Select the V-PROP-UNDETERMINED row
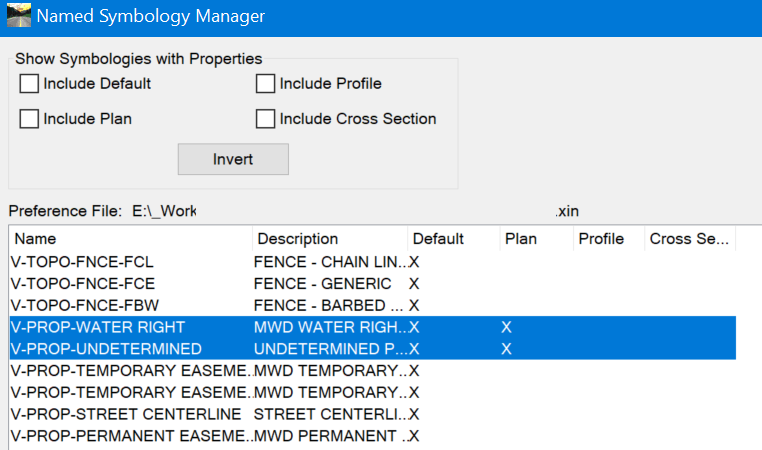The width and height of the screenshot is (762, 450). coord(373,349)
